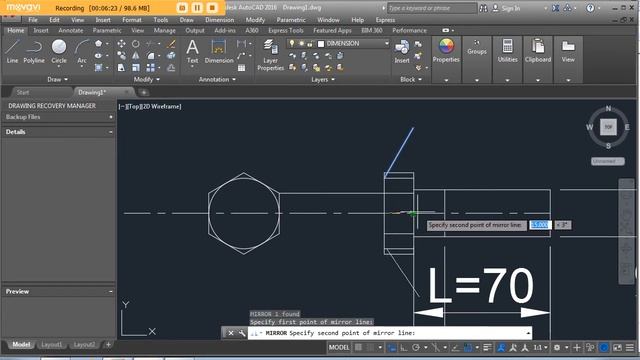The height and width of the screenshot is (360, 640).
Task: Switch to the Layout1 tab
Action: pyautogui.click(x=52, y=344)
